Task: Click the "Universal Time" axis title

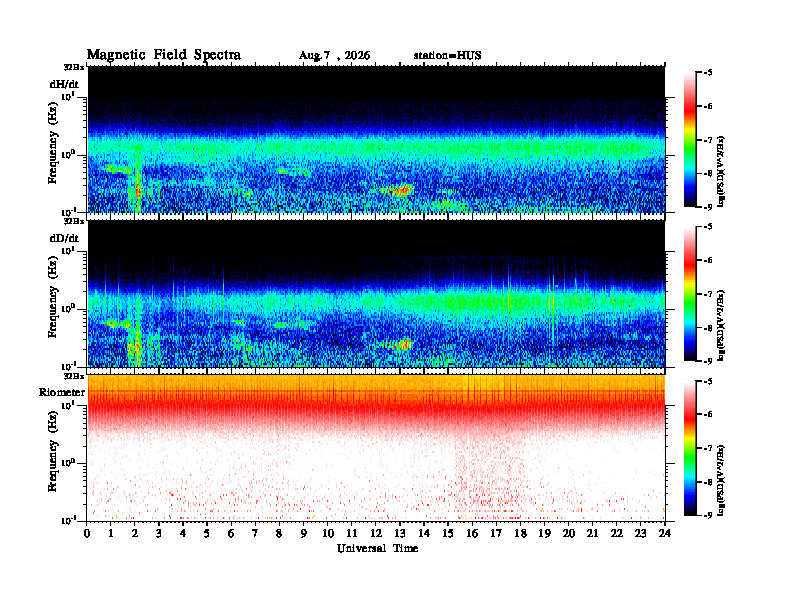Action: pyautogui.click(x=377, y=548)
